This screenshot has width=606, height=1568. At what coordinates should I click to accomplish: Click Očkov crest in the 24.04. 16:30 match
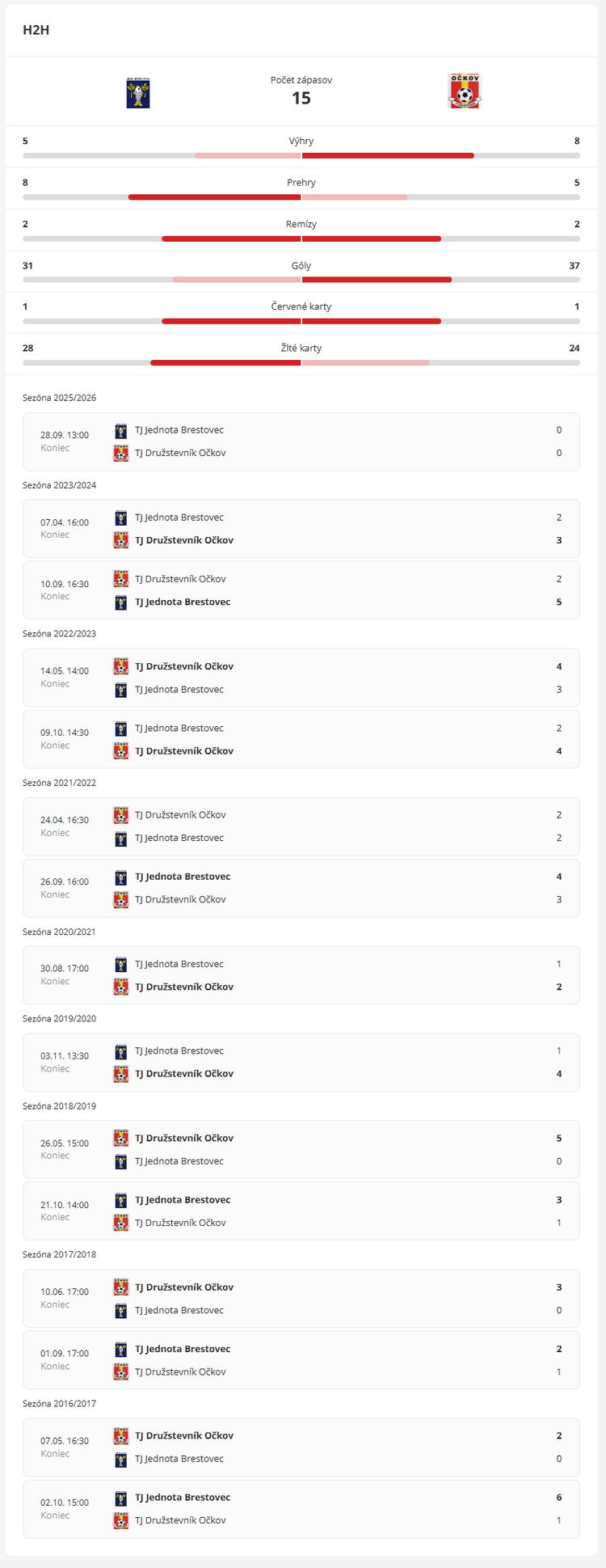(121, 815)
